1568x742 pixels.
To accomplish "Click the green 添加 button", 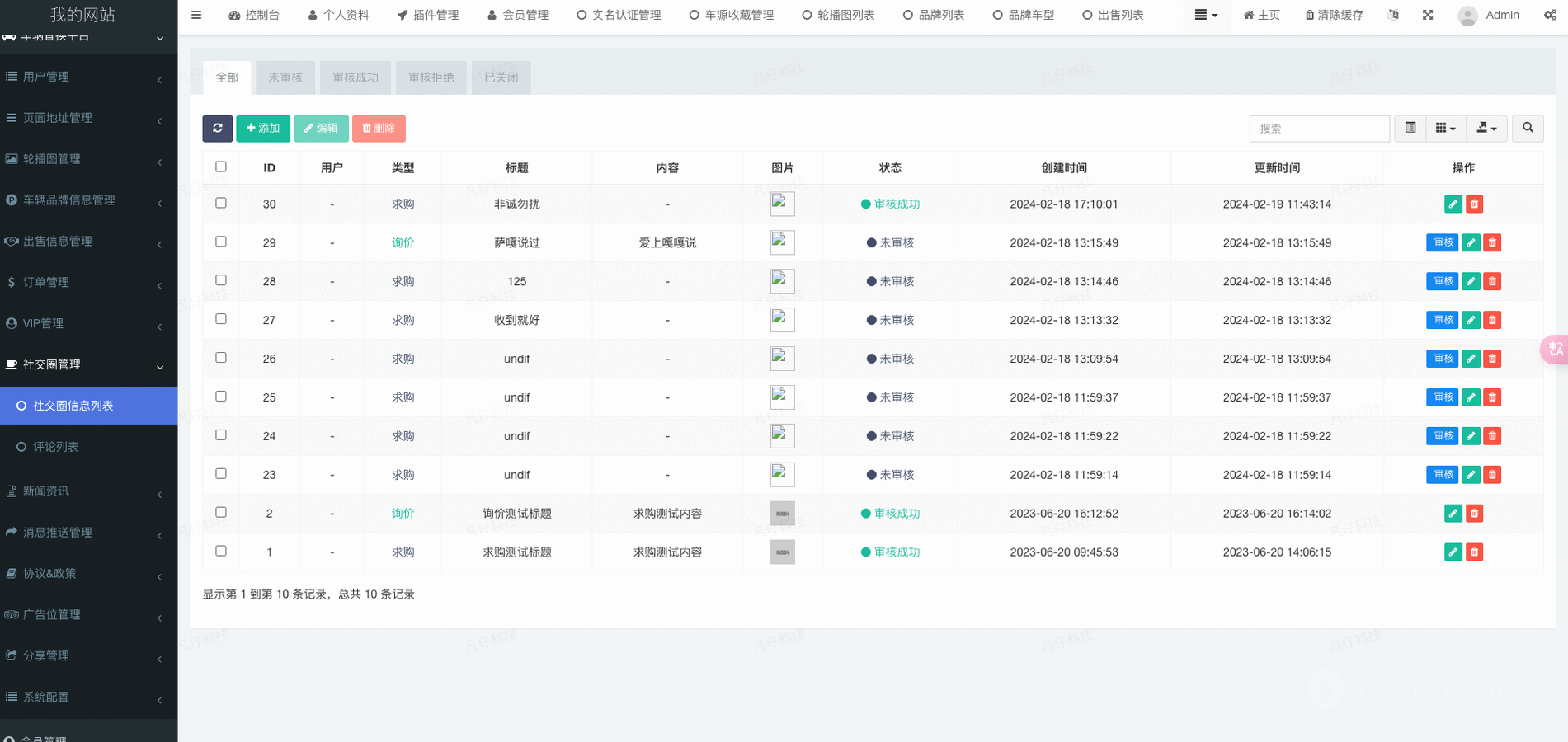I will pyautogui.click(x=263, y=129).
